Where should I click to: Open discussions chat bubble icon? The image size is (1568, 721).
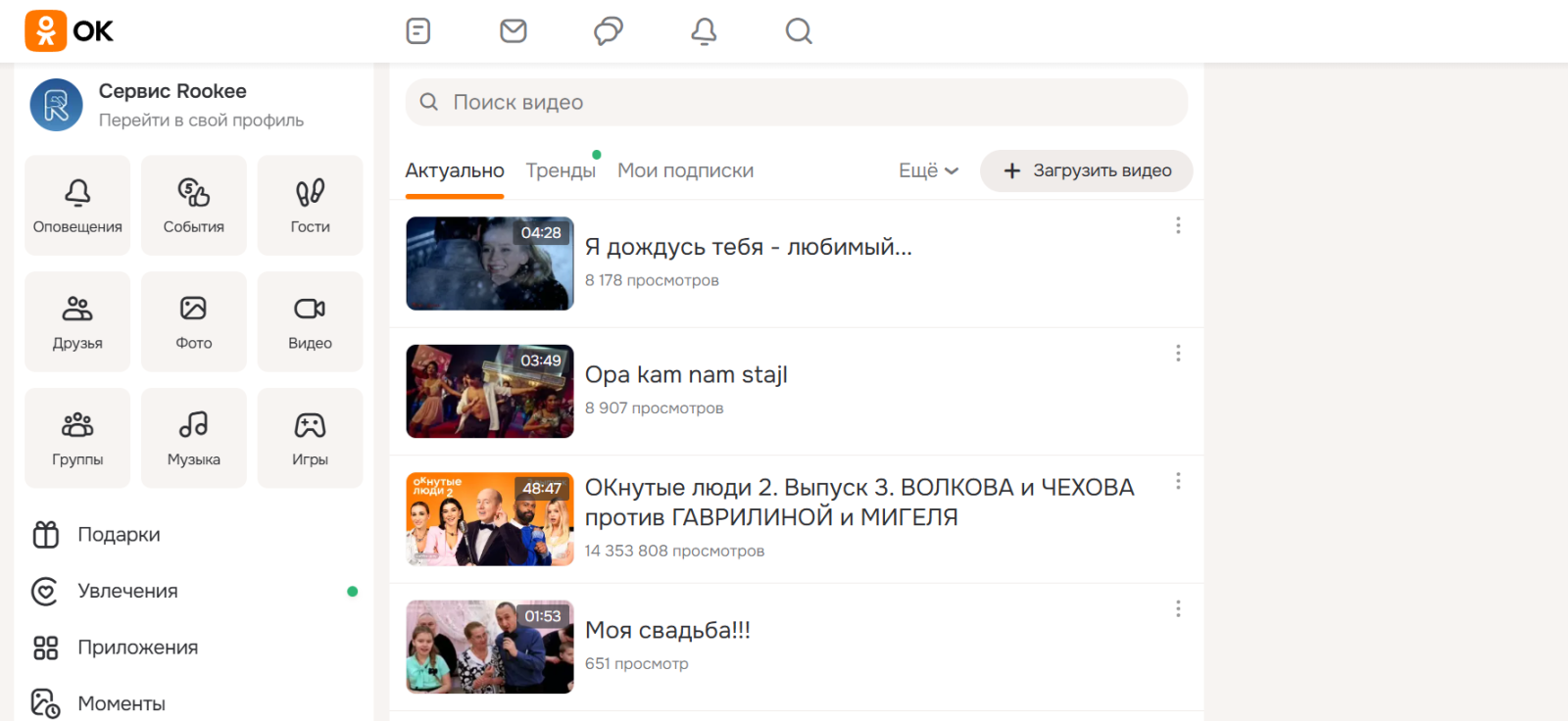click(x=609, y=31)
